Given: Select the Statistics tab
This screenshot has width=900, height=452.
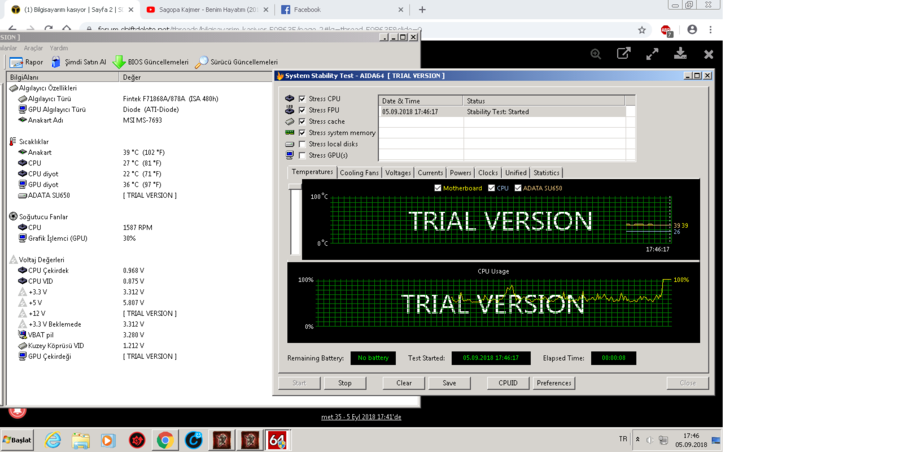Looking at the screenshot, I should tap(546, 173).
